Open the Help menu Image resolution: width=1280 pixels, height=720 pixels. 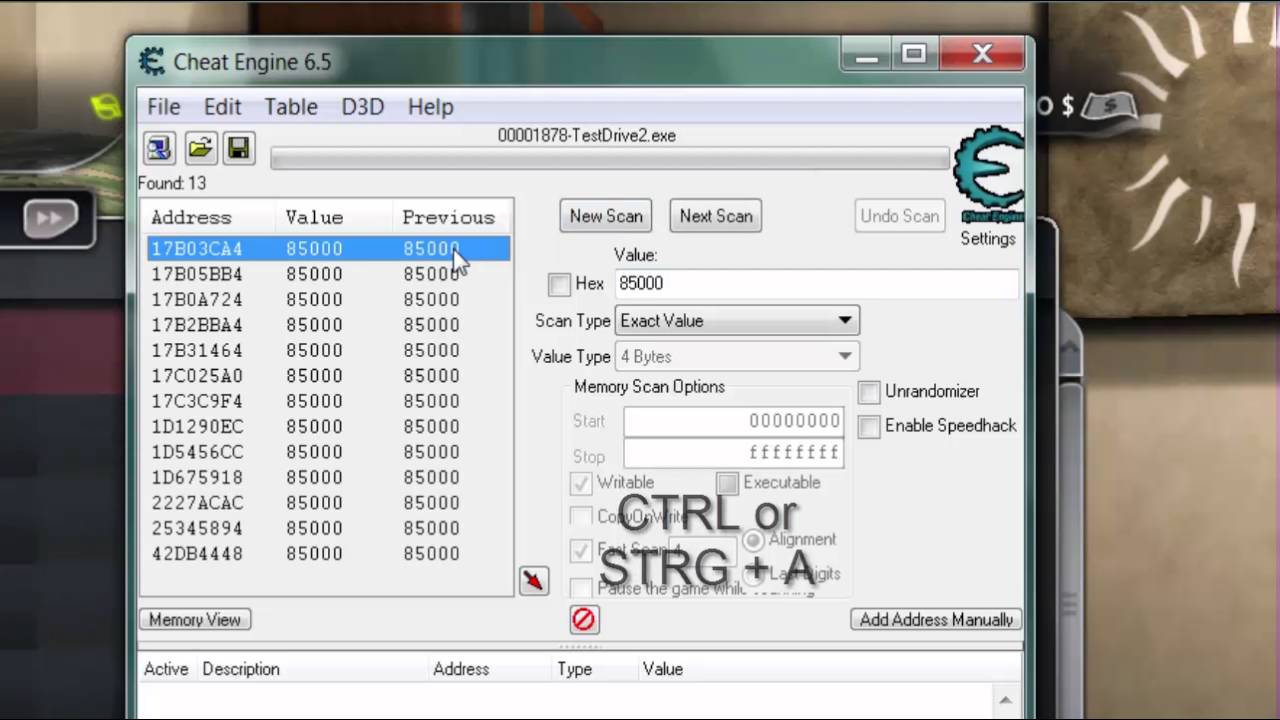pos(431,107)
